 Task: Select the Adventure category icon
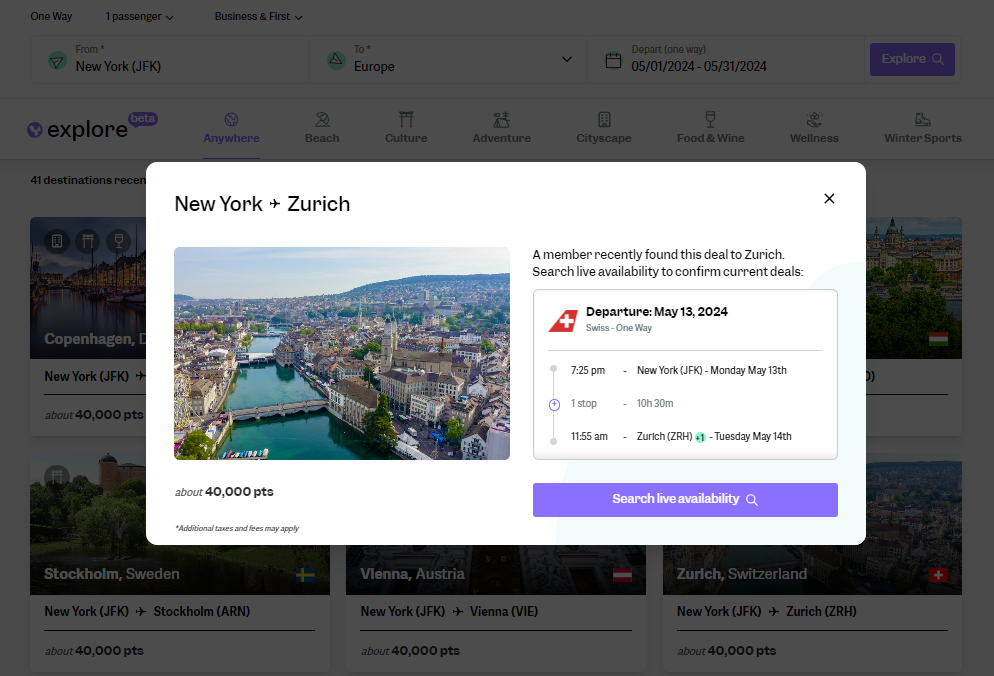click(501, 117)
